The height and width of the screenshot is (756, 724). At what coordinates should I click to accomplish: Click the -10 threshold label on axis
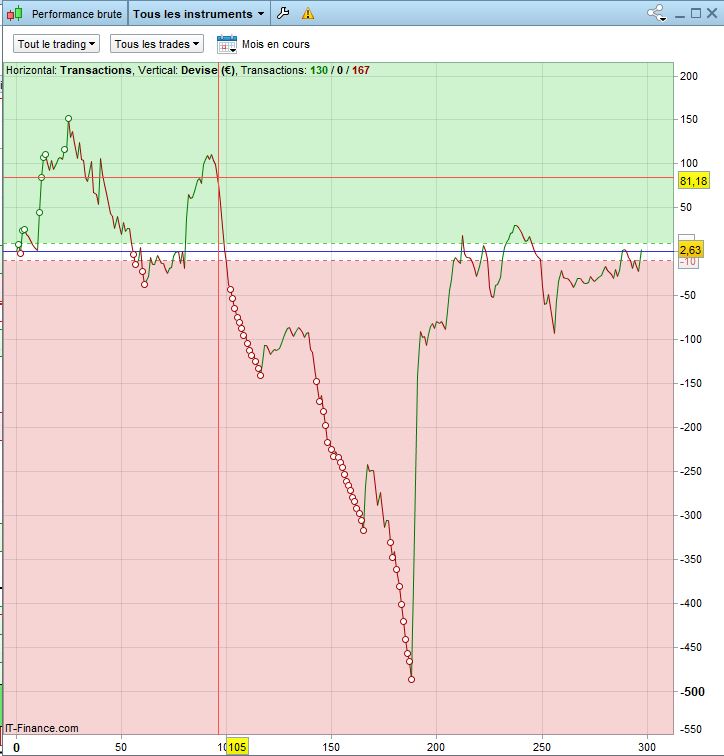688,262
